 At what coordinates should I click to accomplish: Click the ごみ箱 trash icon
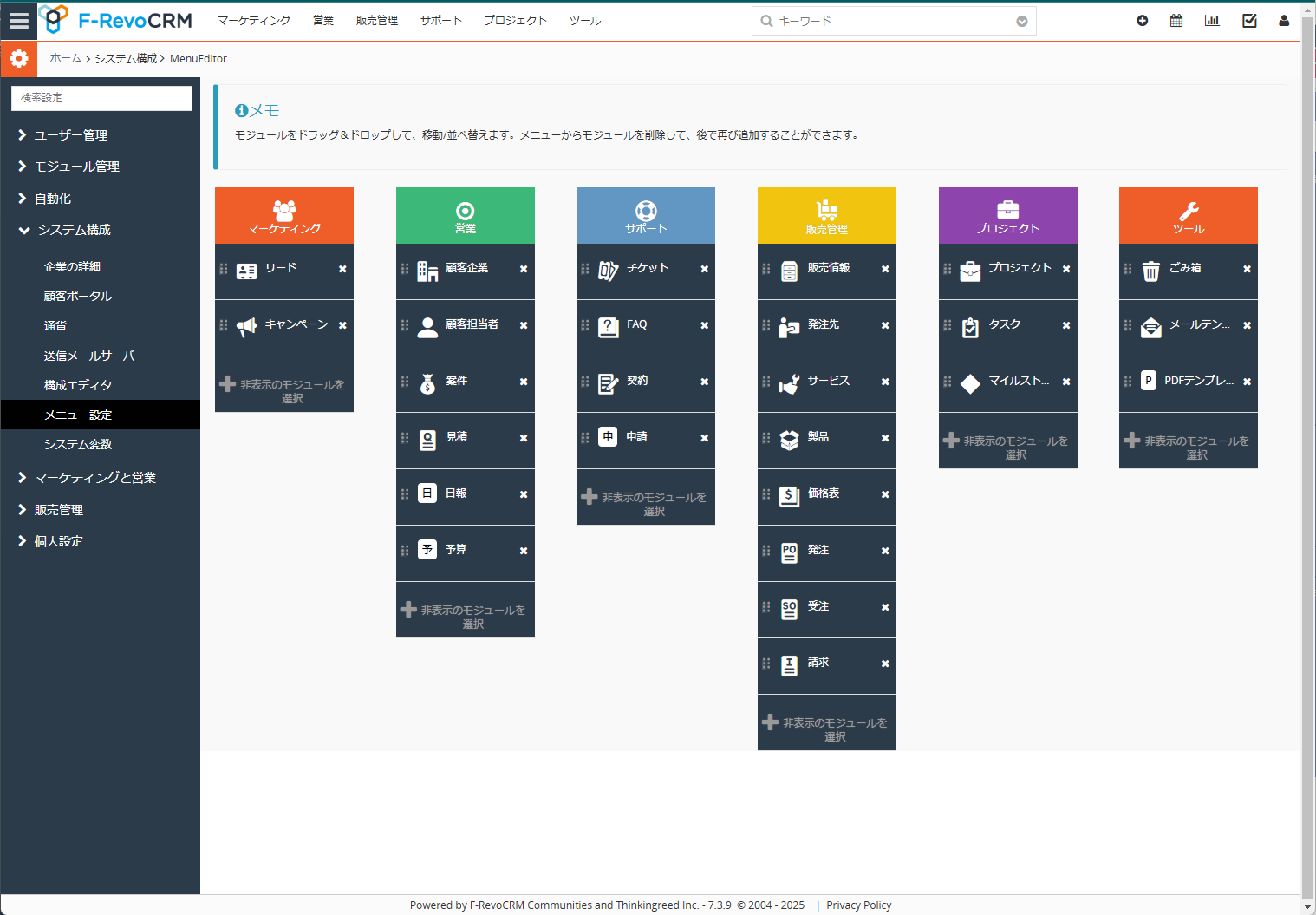[1150, 271]
